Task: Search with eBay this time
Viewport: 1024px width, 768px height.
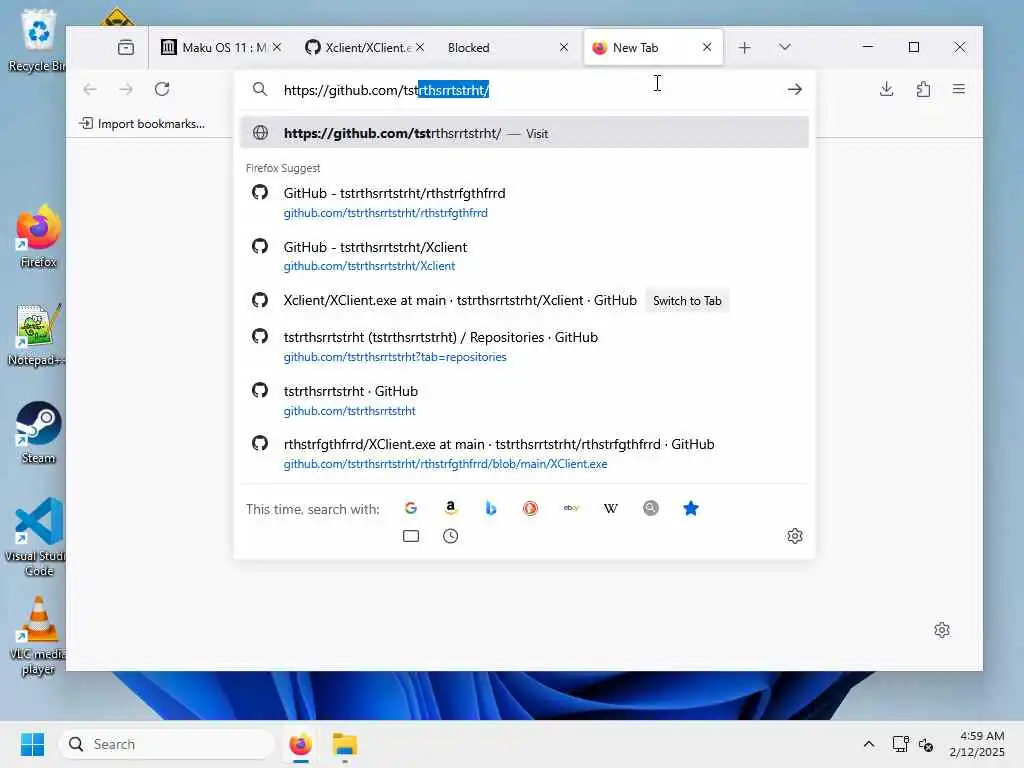Action: click(571, 508)
